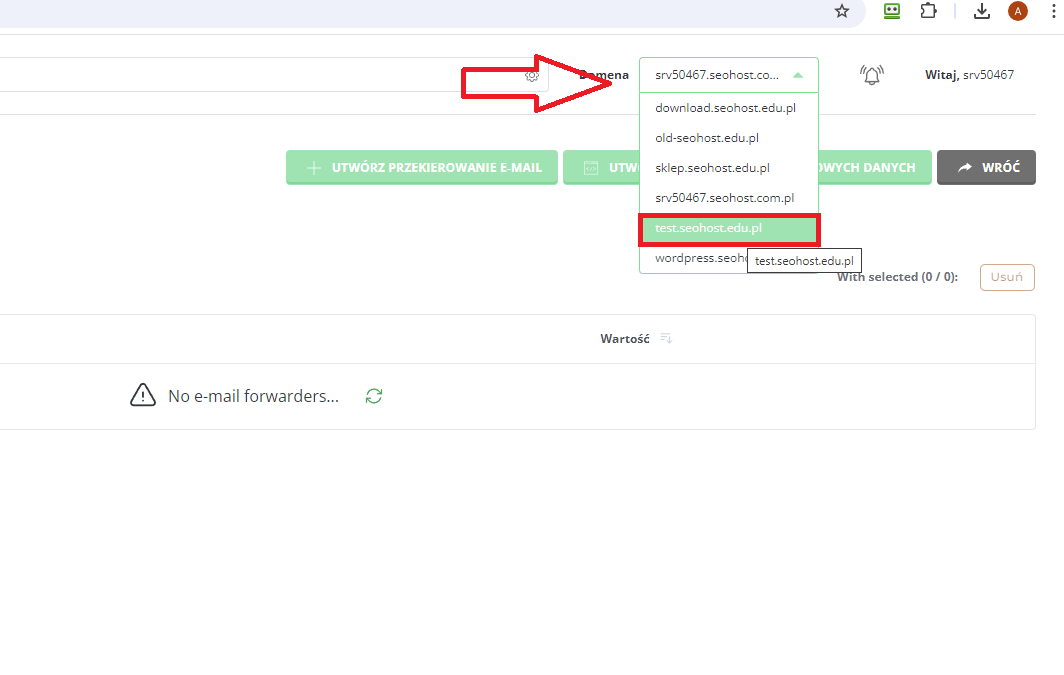Image resolution: width=1064 pixels, height=675 pixels.
Task: Click the Utwórz przekierowanie e-mail button
Action: pos(422,168)
